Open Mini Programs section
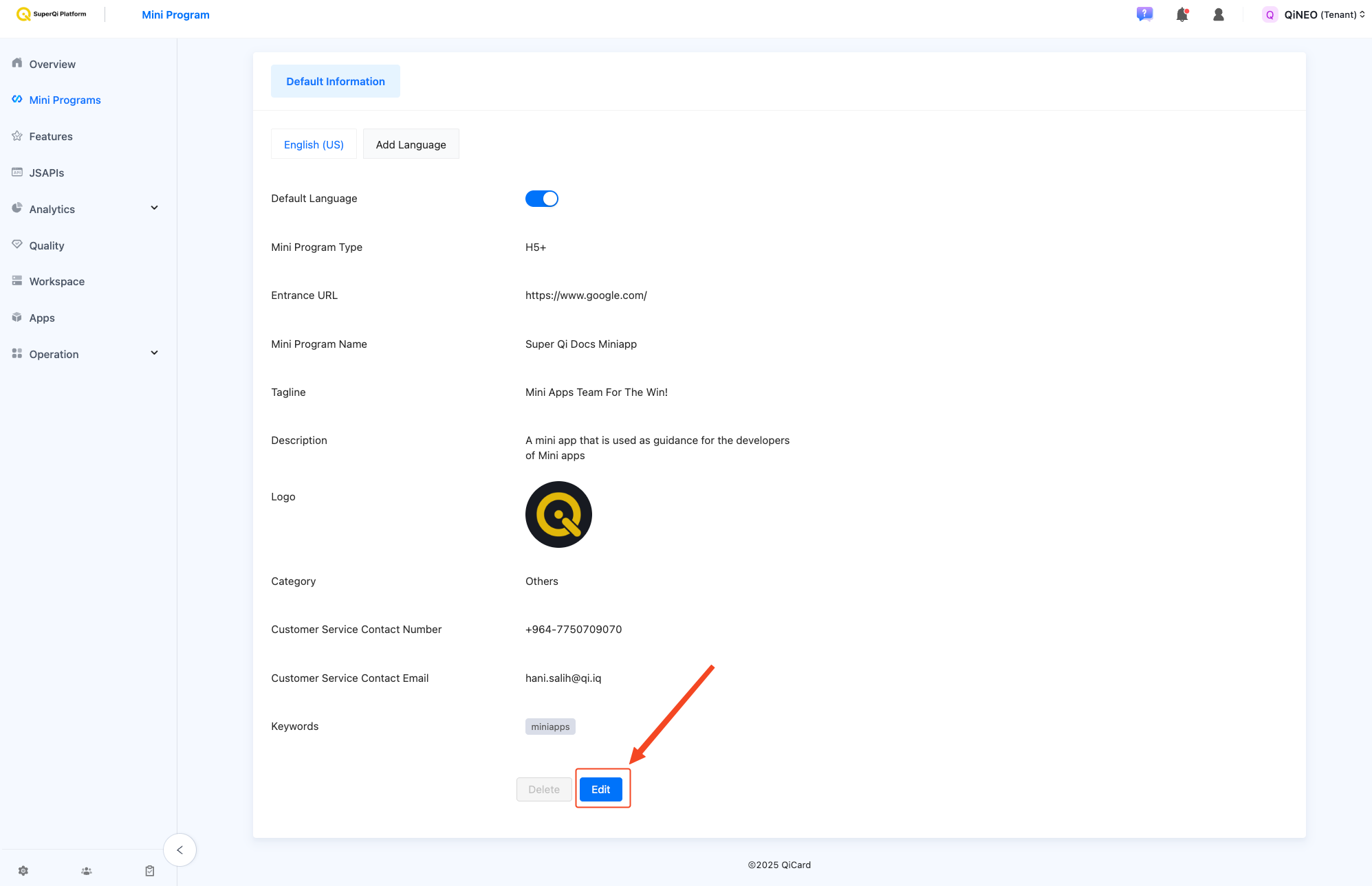The height and width of the screenshot is (886, 1372). [x=65, y=100]
